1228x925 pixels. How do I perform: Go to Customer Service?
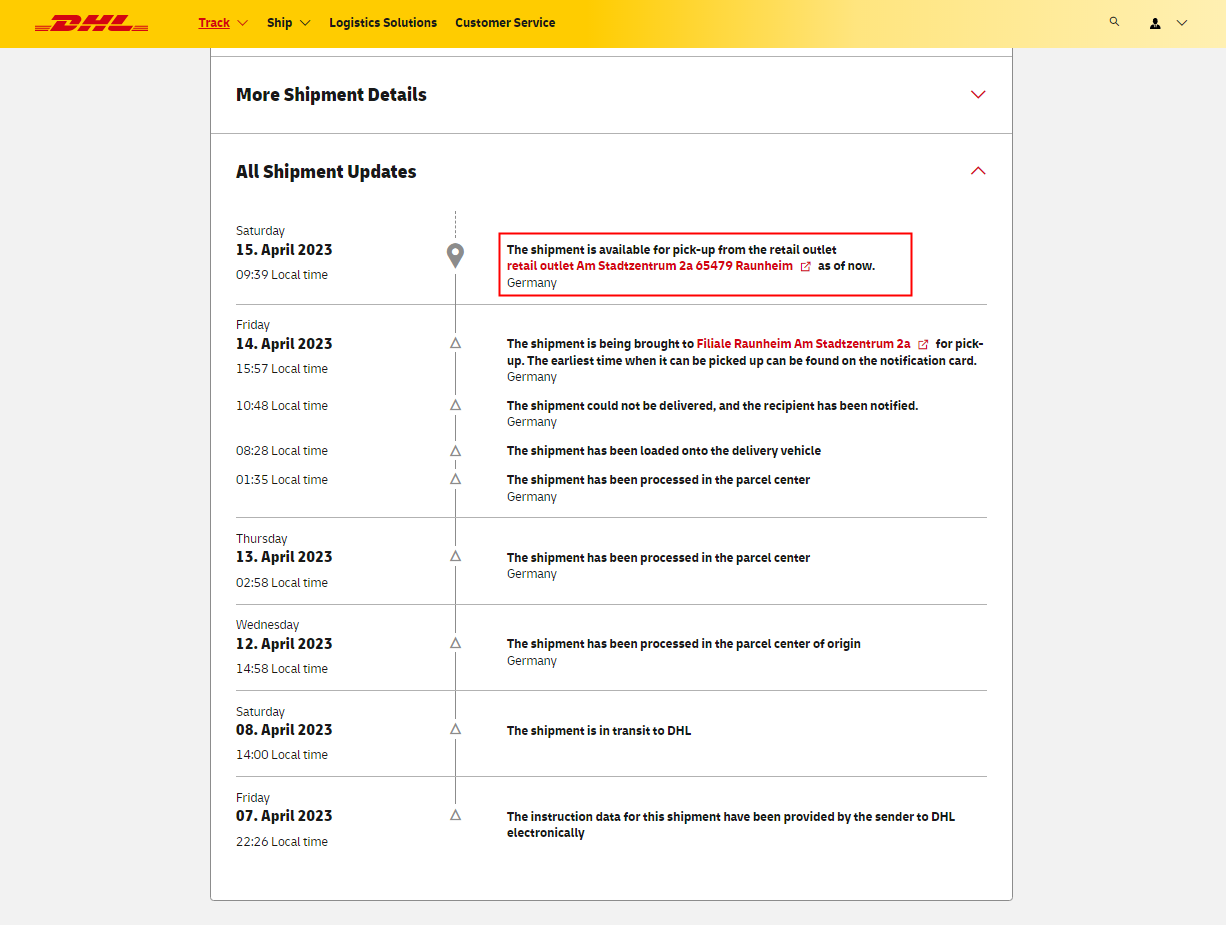[505, 23]
